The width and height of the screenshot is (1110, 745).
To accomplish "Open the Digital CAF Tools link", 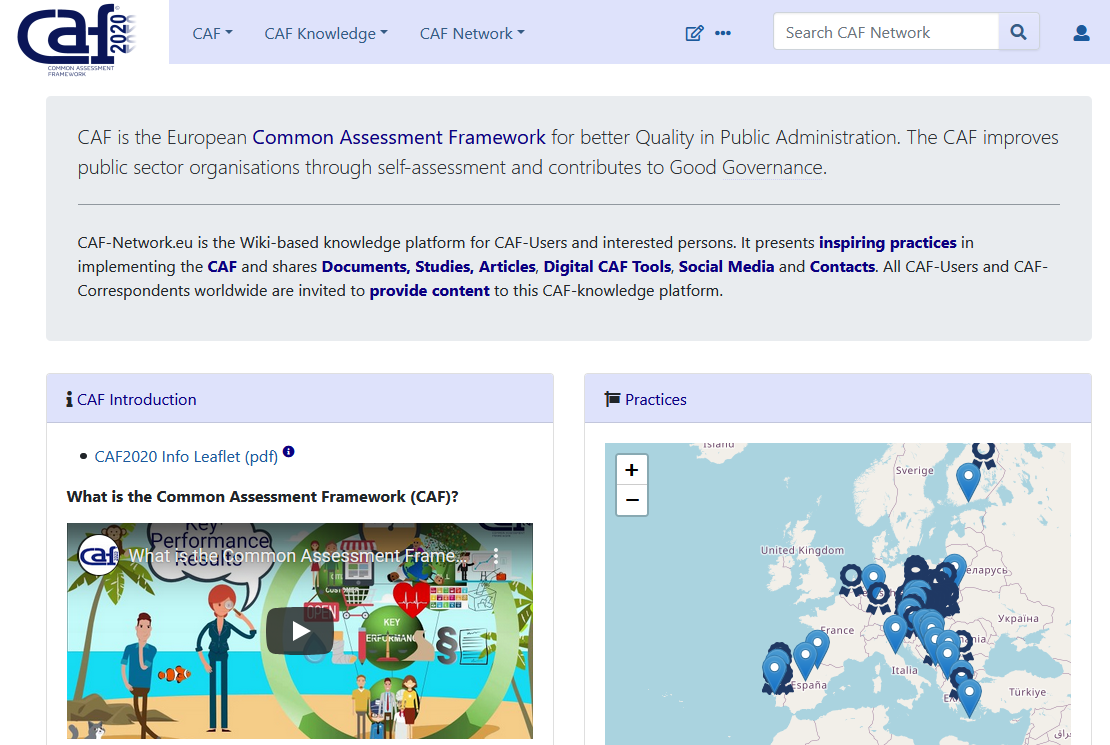I will 607,267.
